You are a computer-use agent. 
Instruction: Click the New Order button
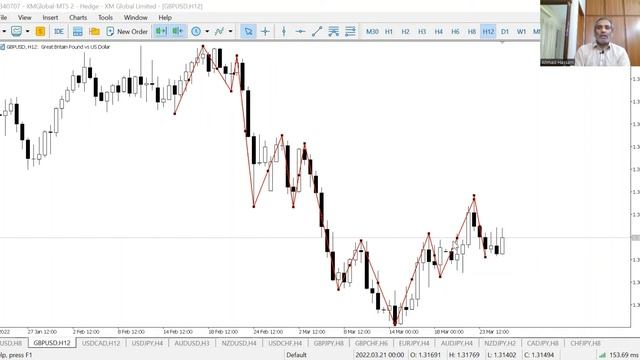click(x=127, y=31)
